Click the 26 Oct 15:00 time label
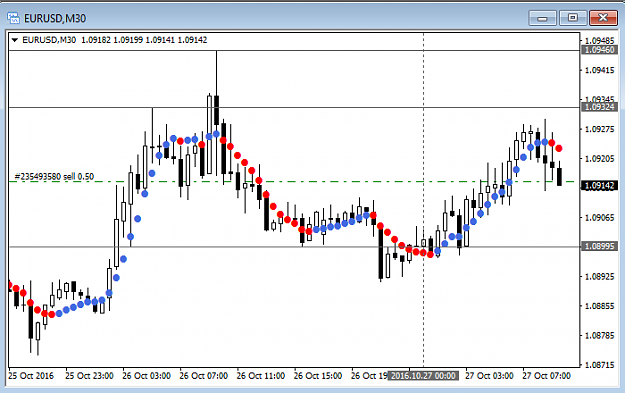 click(318, 375)
